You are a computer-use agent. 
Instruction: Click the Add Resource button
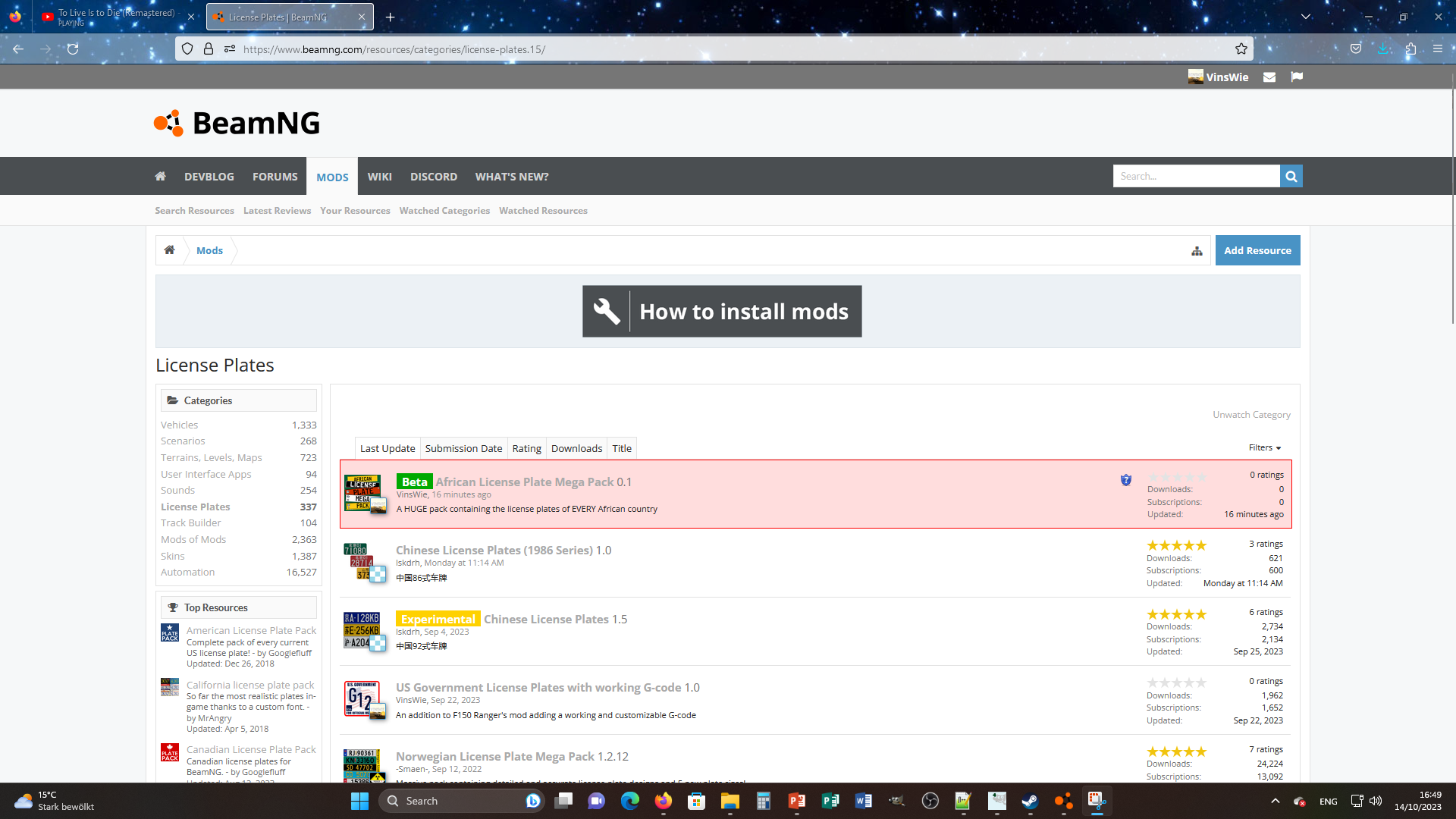[x=1257, y=250]
